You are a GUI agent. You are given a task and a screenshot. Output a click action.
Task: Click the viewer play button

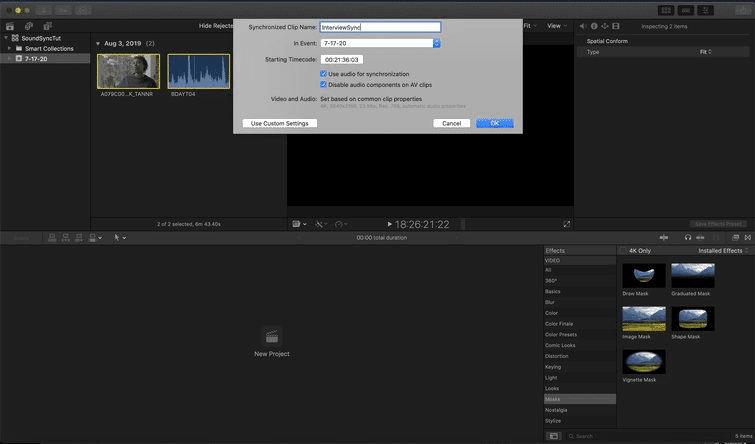[390, 224]
